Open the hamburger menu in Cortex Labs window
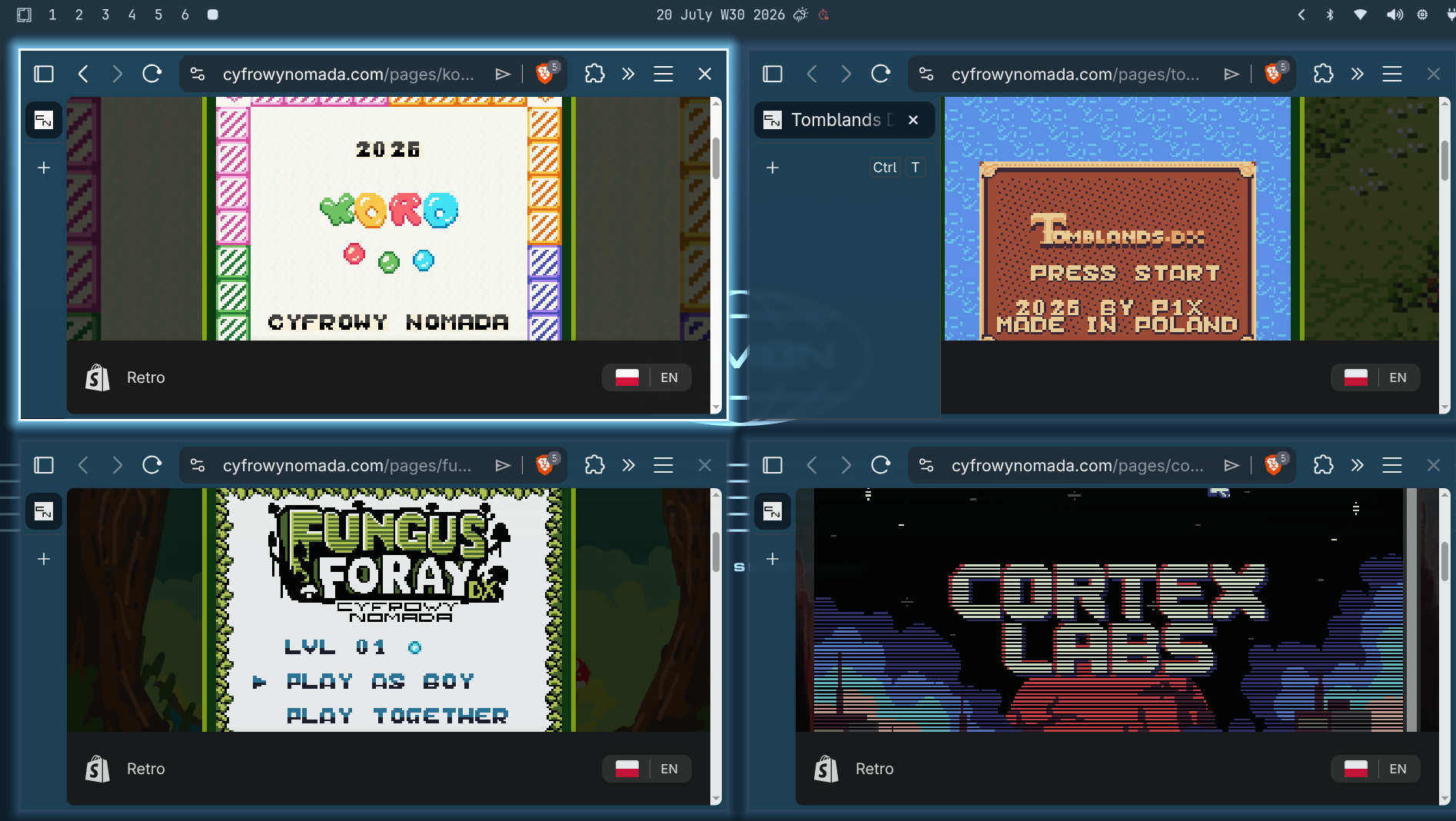1456x821 pixels. (1392, 465)
